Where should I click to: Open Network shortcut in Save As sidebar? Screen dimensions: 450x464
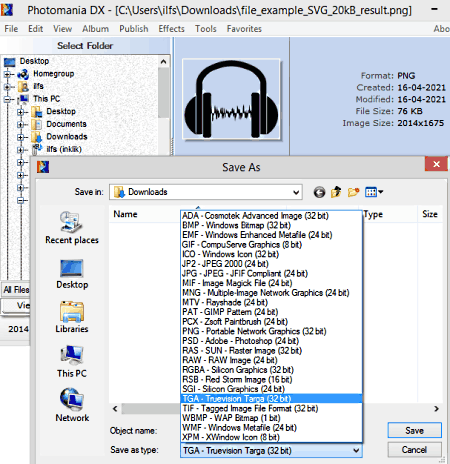[x=72, y=405]
